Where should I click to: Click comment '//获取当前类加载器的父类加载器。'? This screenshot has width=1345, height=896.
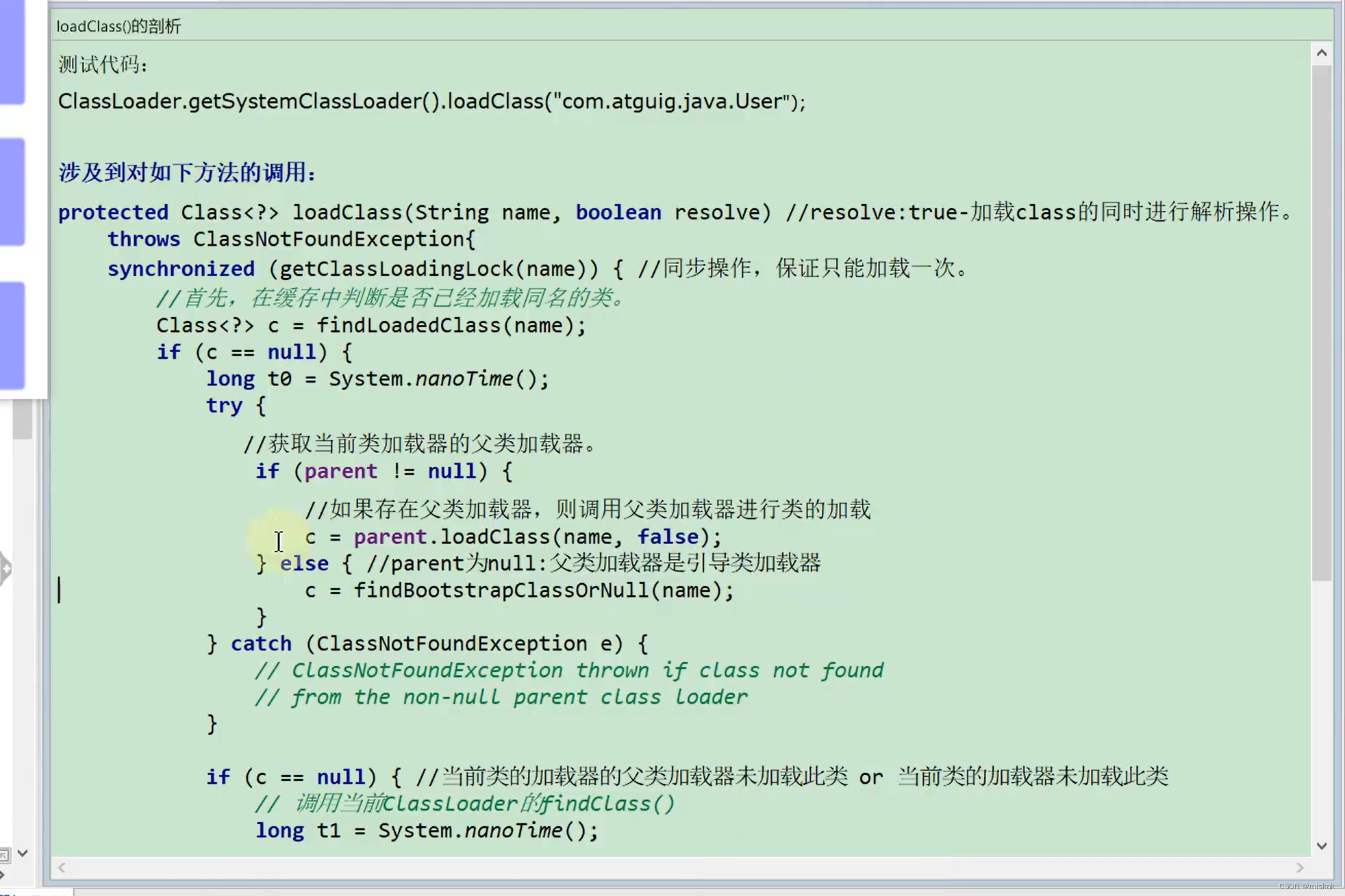420,444
